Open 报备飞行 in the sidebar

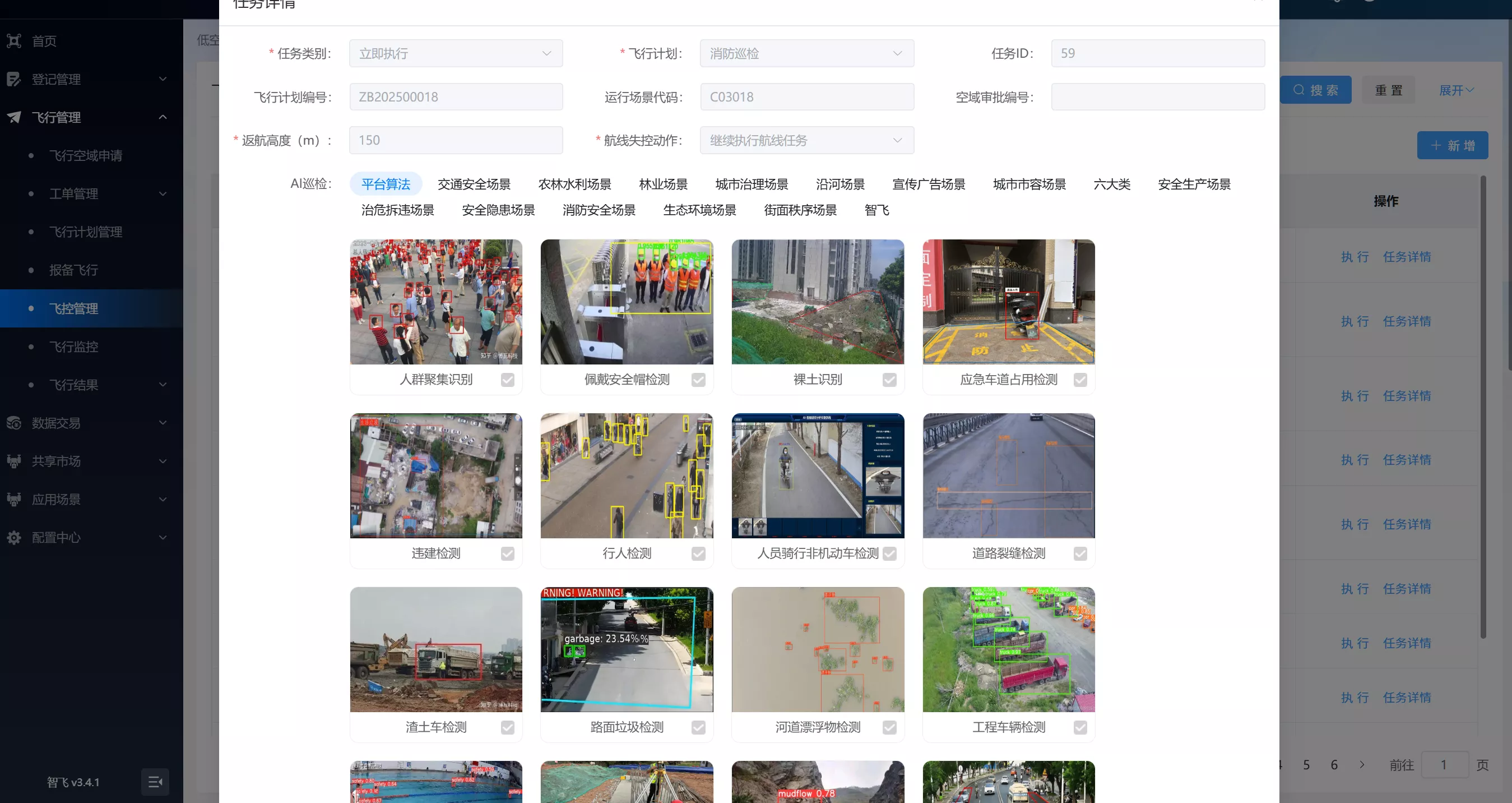(x=73, y=270)
